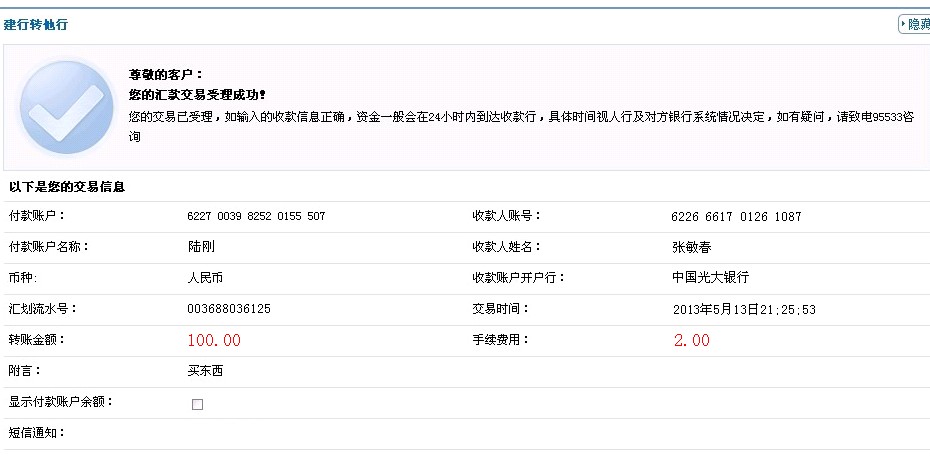Click payee name 张敏春
The image size is (930, 471).
tap(691, 247)
